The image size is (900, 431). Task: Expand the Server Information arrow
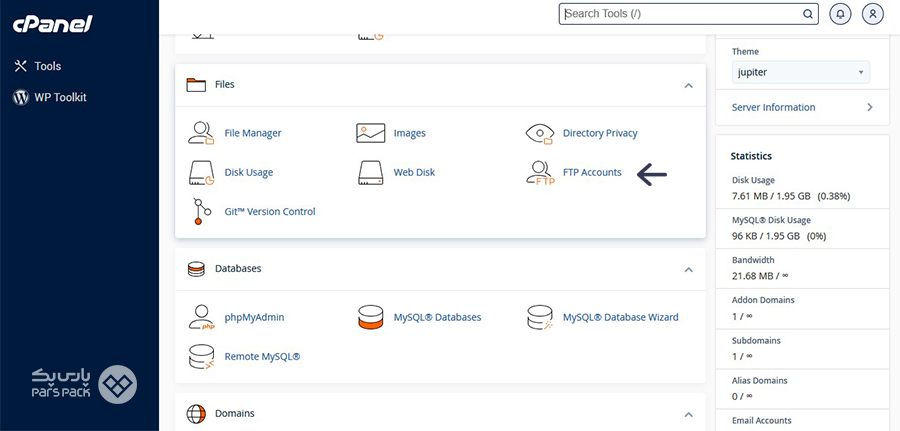tap(870, 107)
